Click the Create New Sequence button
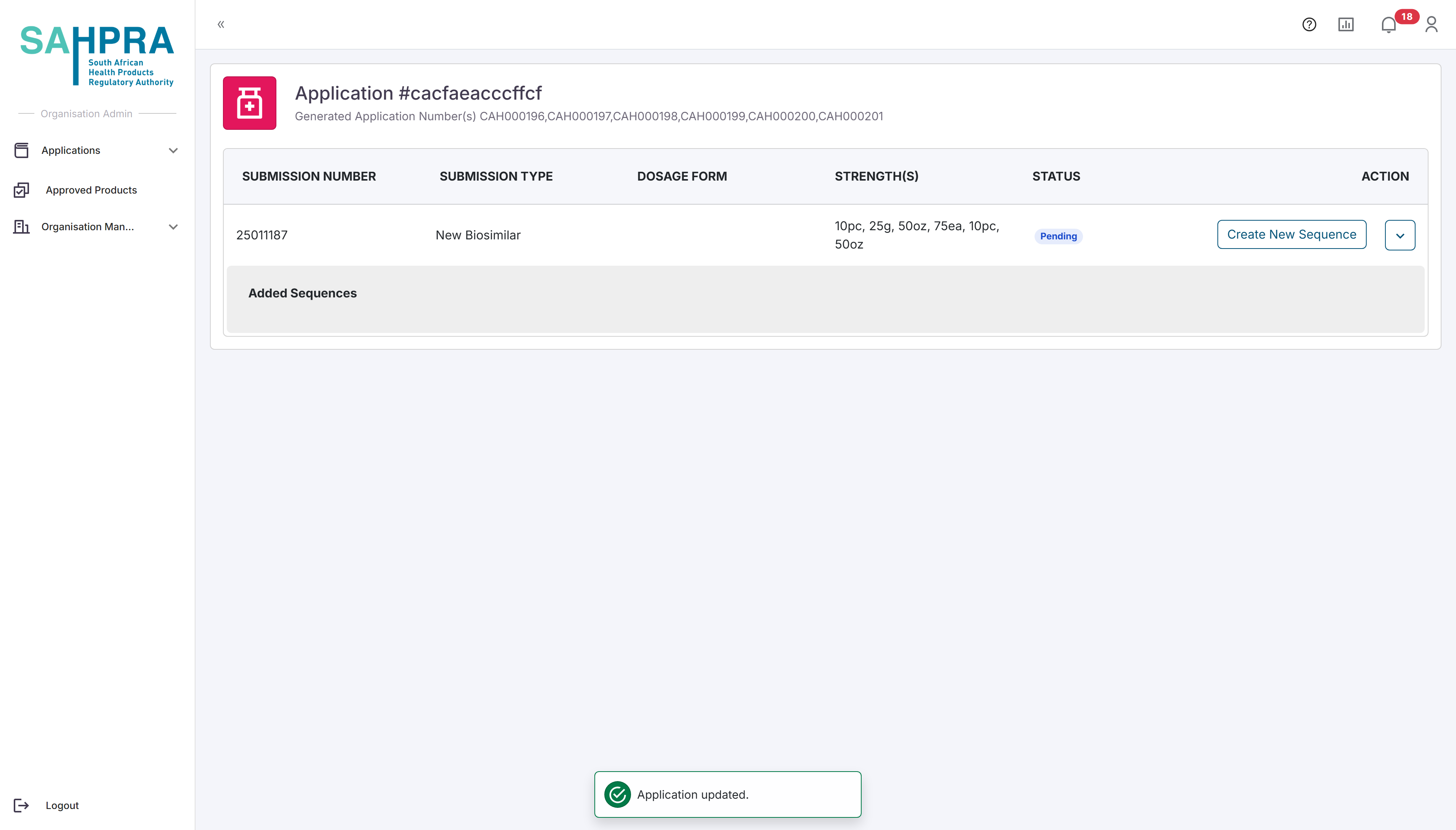Screen dimensions: 1456x830 [1291, 234]
